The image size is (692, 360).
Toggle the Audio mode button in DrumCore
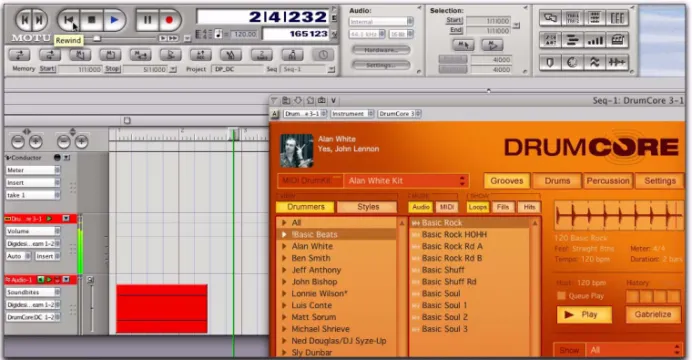[421, 207]
